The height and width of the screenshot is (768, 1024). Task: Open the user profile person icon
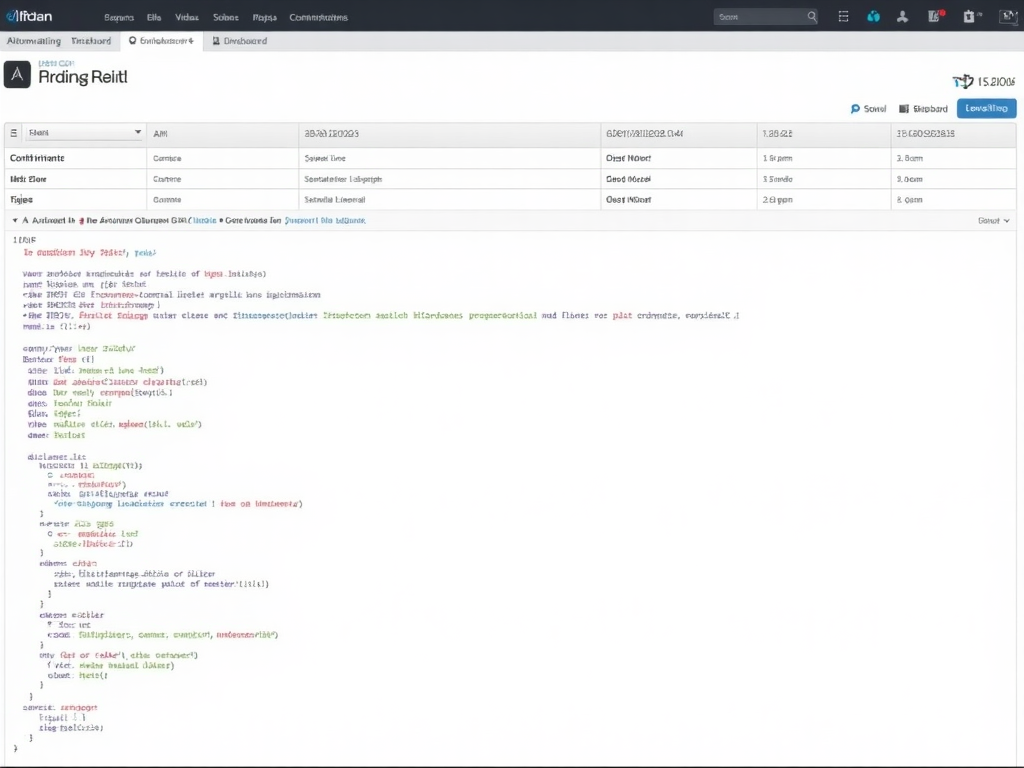[x=903, y=16]
